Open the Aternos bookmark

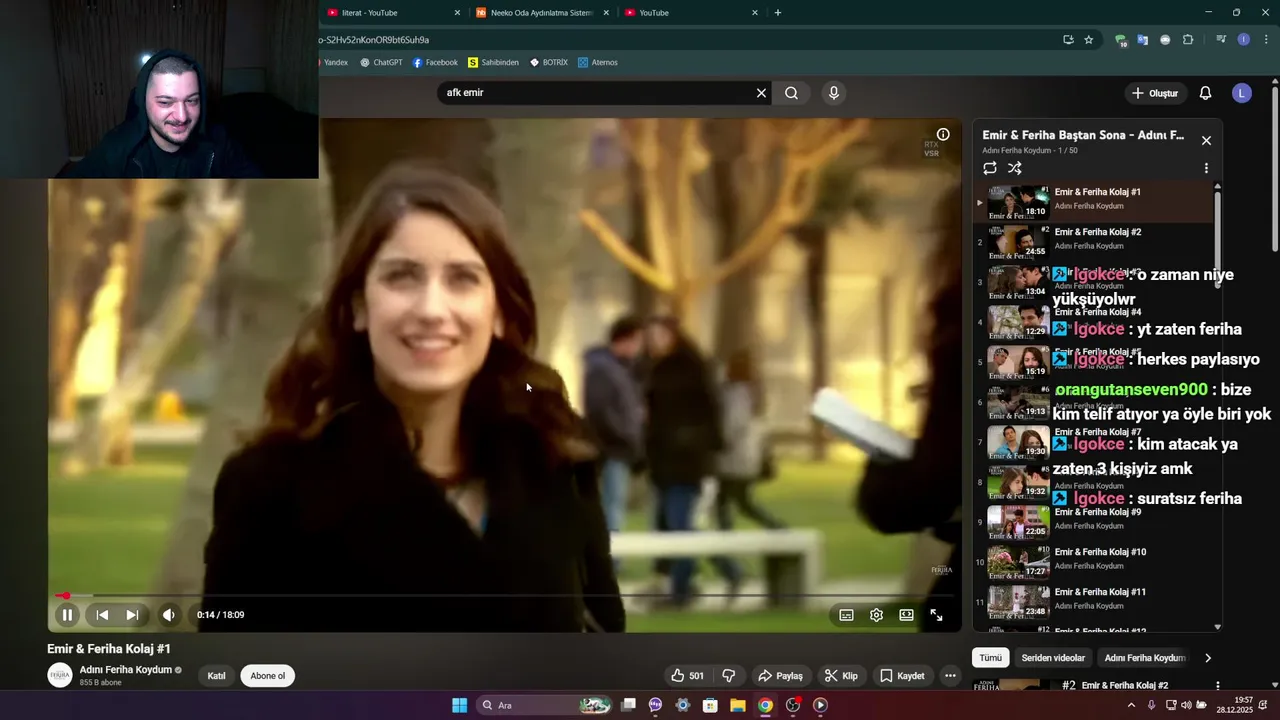[597, 63]
